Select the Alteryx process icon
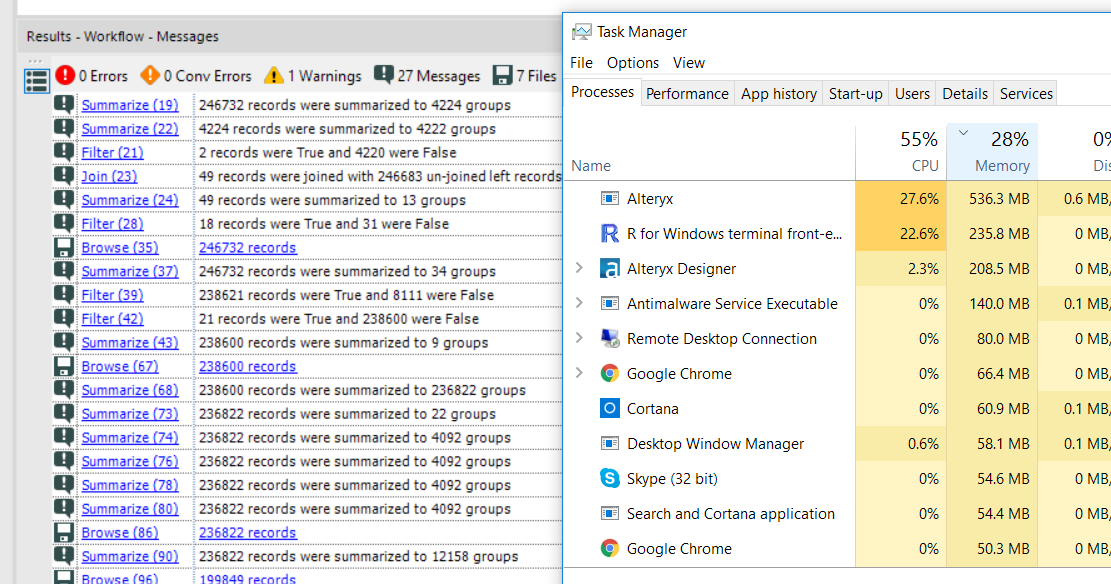 click(x=610, y=198)
